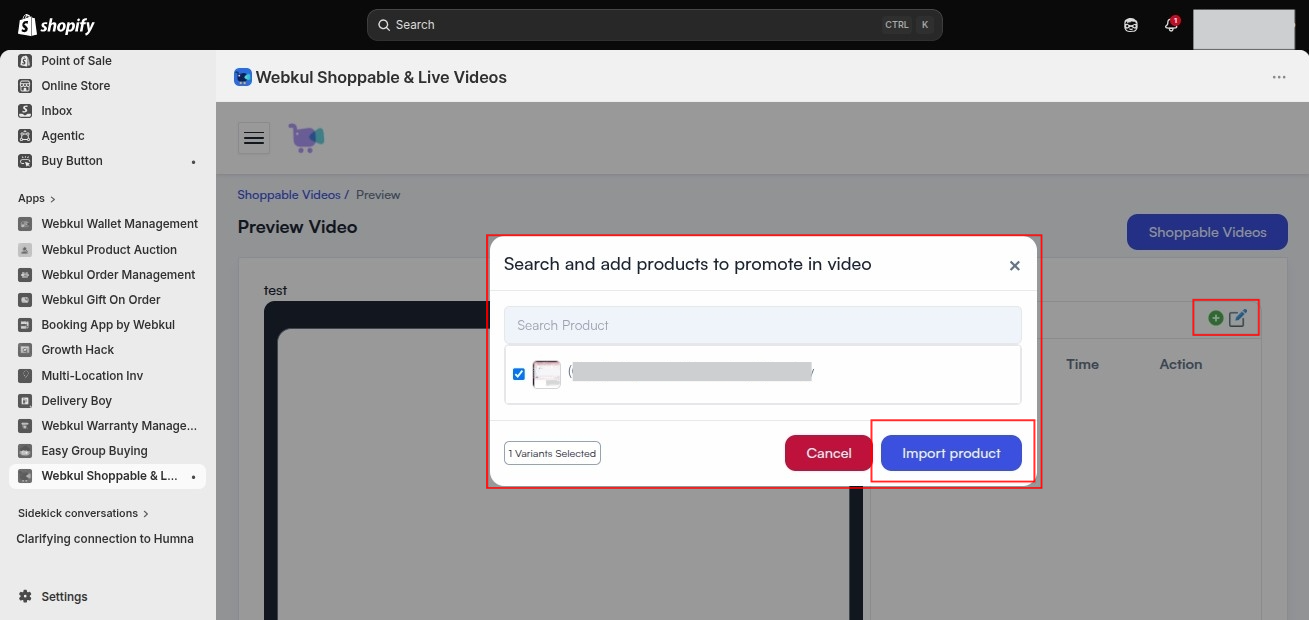Open the three-dot app menu
1309x620 pixels.
pos(1279,77)
